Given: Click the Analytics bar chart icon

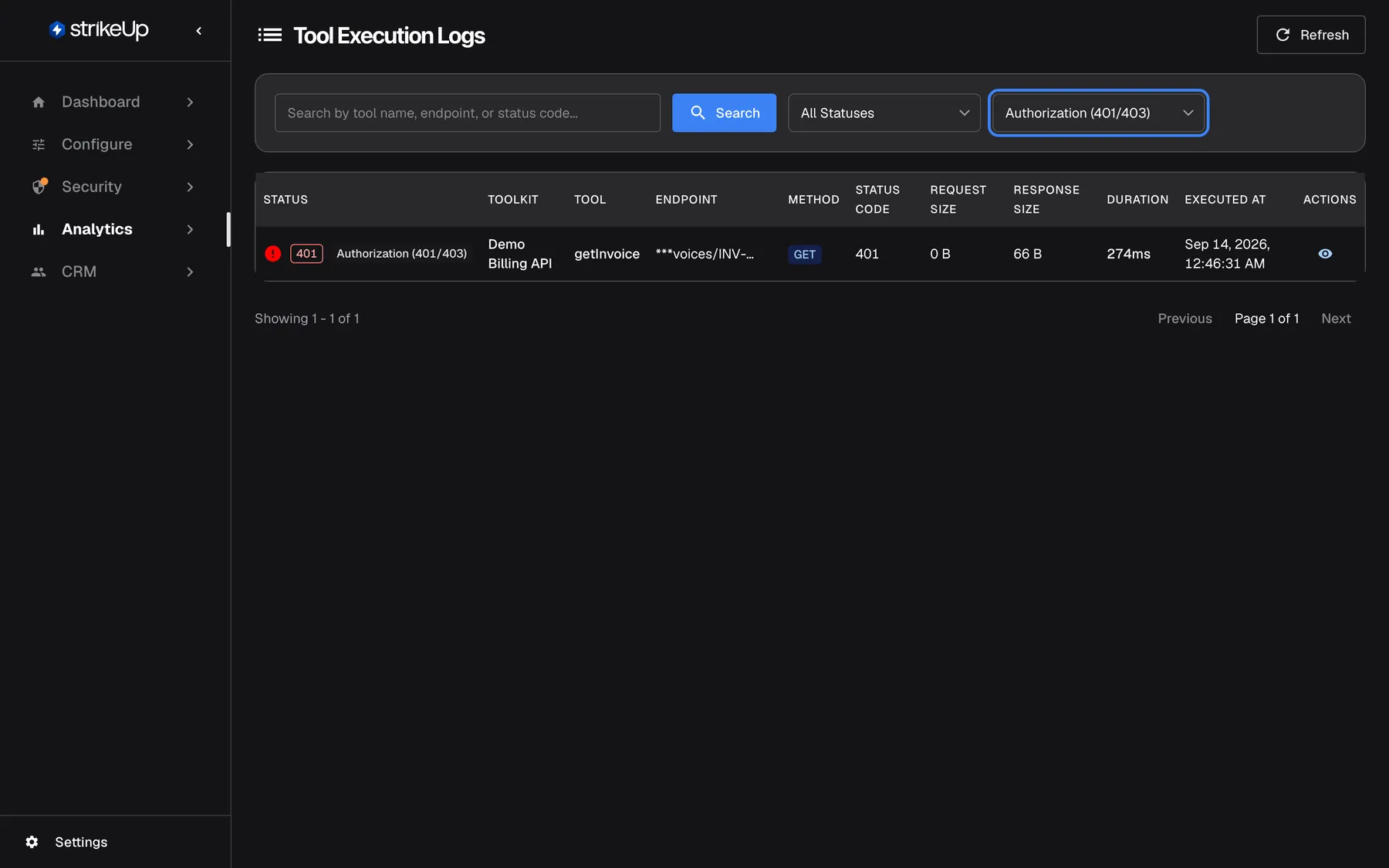Looking at the screenshot, I should tap(39, 229).
